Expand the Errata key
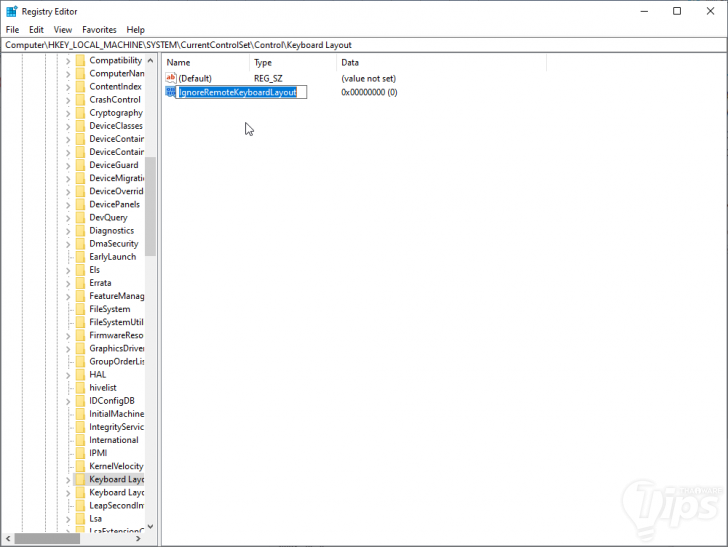This screenshot has height=547, width=728. click(68, 283)
